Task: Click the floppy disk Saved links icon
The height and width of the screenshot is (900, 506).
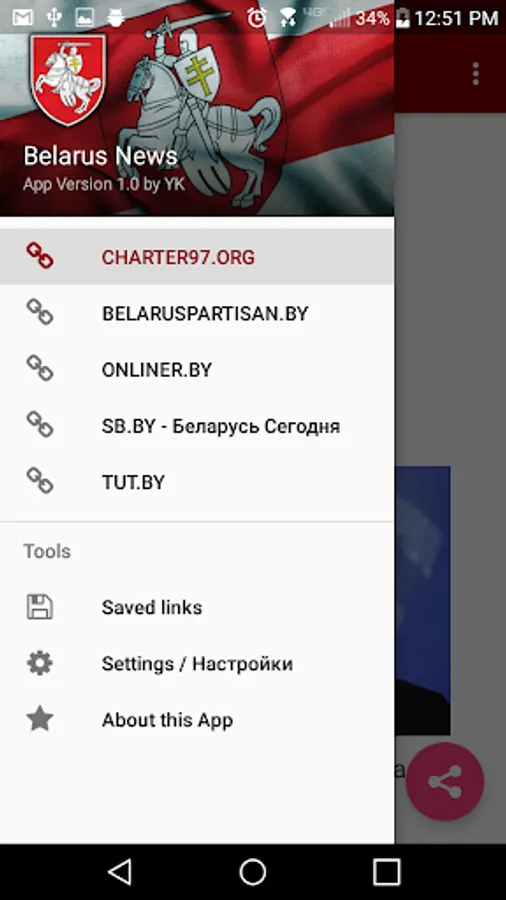Action: [x=40, y=607]
